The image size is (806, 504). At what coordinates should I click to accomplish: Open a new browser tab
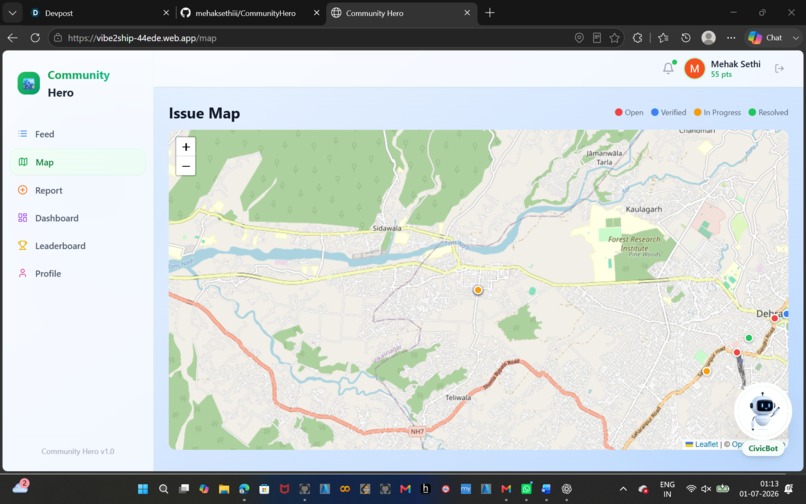[490, 13]
